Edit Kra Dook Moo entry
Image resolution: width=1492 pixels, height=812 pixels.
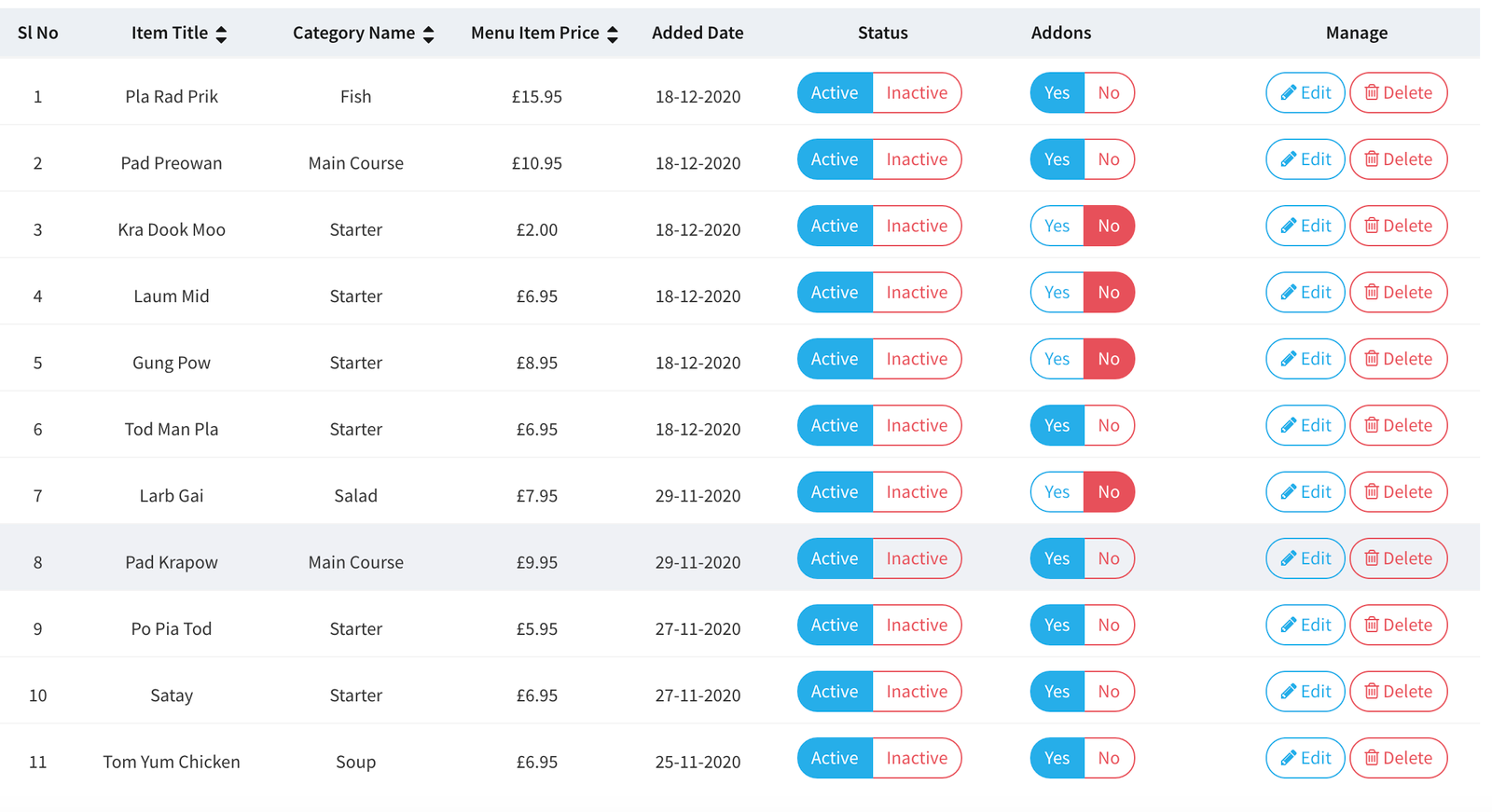point(1305,226)
